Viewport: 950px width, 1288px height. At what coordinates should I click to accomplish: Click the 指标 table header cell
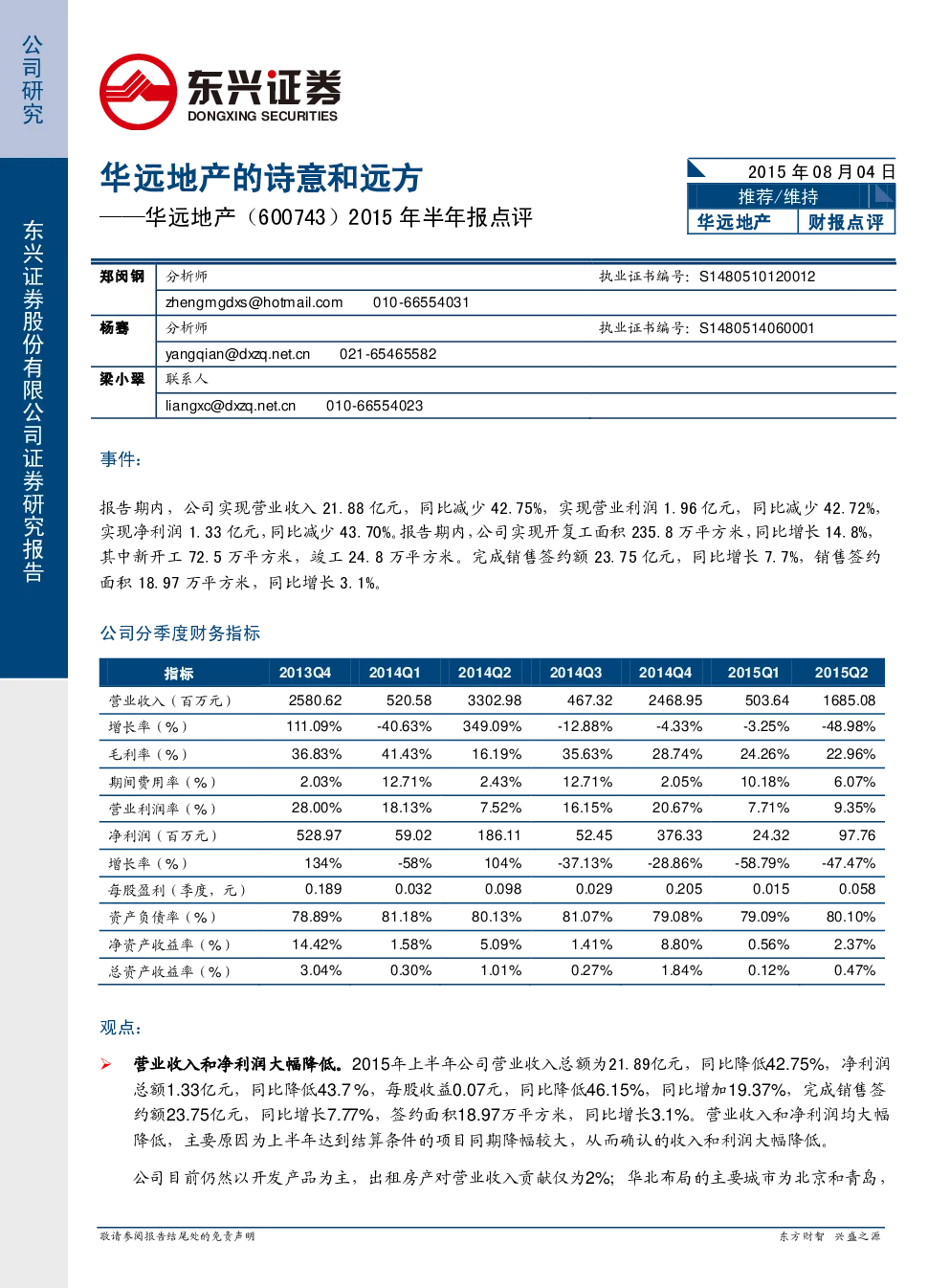[x=179, y=673]
